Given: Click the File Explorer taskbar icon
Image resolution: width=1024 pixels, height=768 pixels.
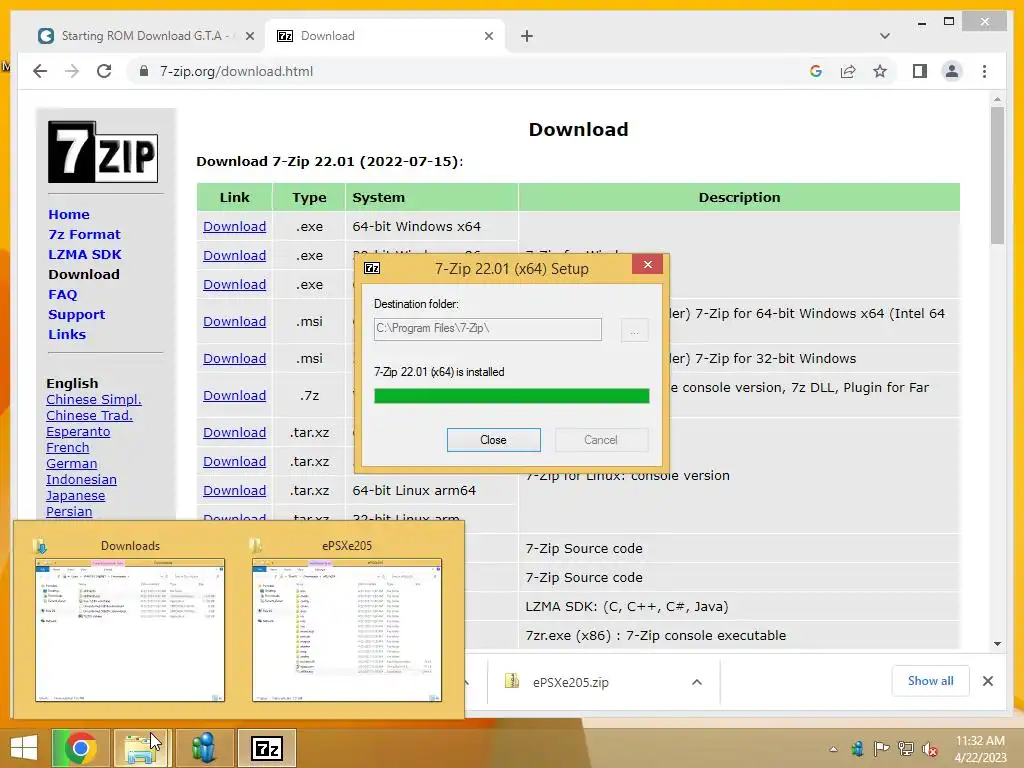Looking at the screenshot, I should 142,748.
